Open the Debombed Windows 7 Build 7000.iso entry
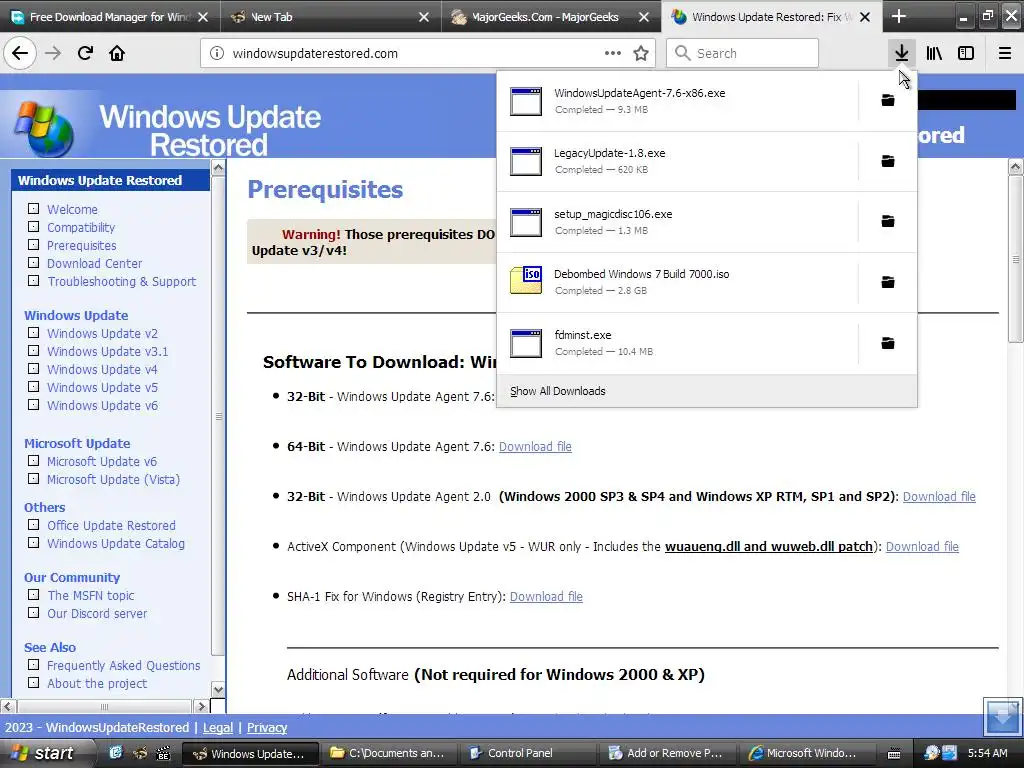 coord(677,282)
